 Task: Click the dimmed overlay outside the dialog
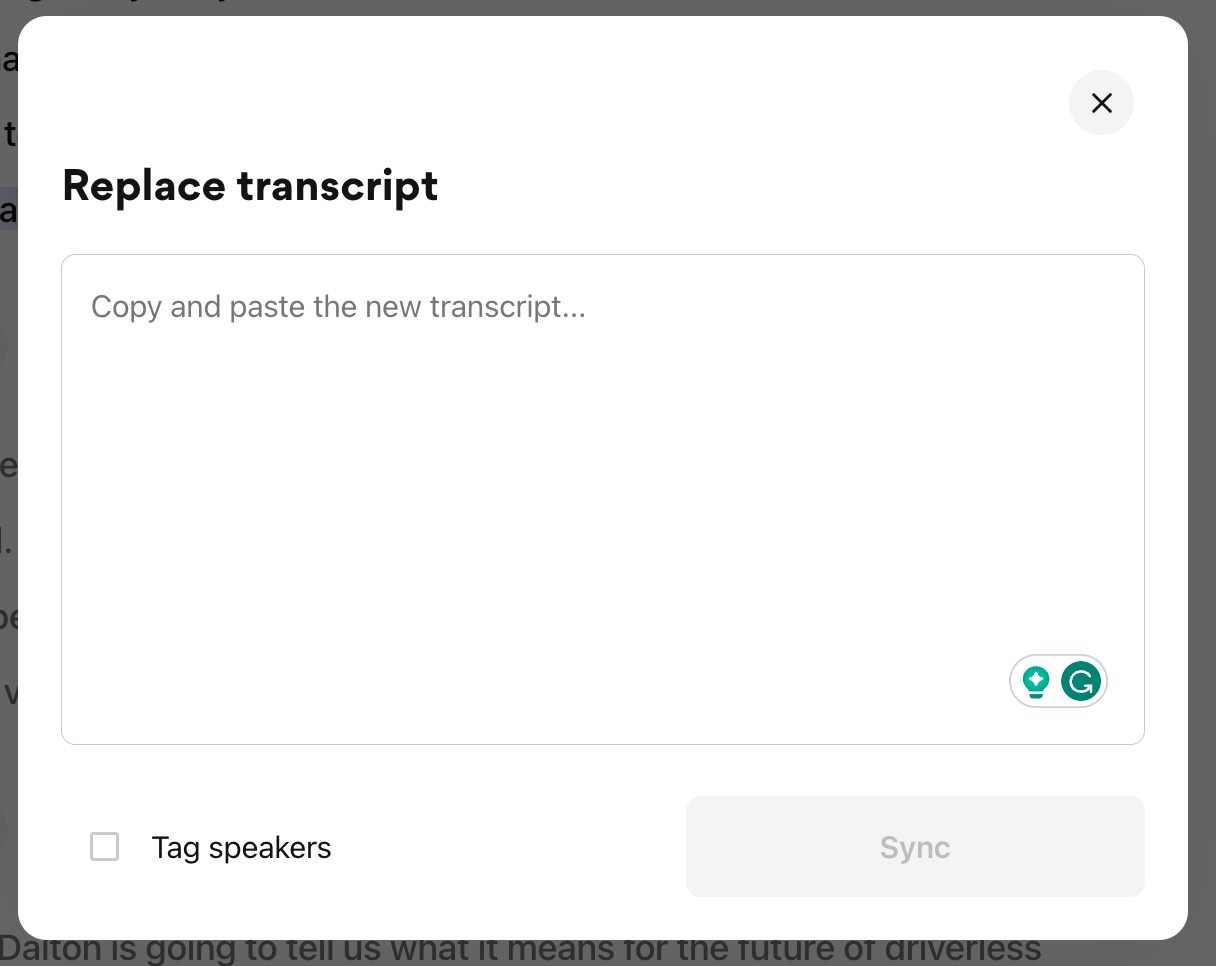pos(1205,500)
